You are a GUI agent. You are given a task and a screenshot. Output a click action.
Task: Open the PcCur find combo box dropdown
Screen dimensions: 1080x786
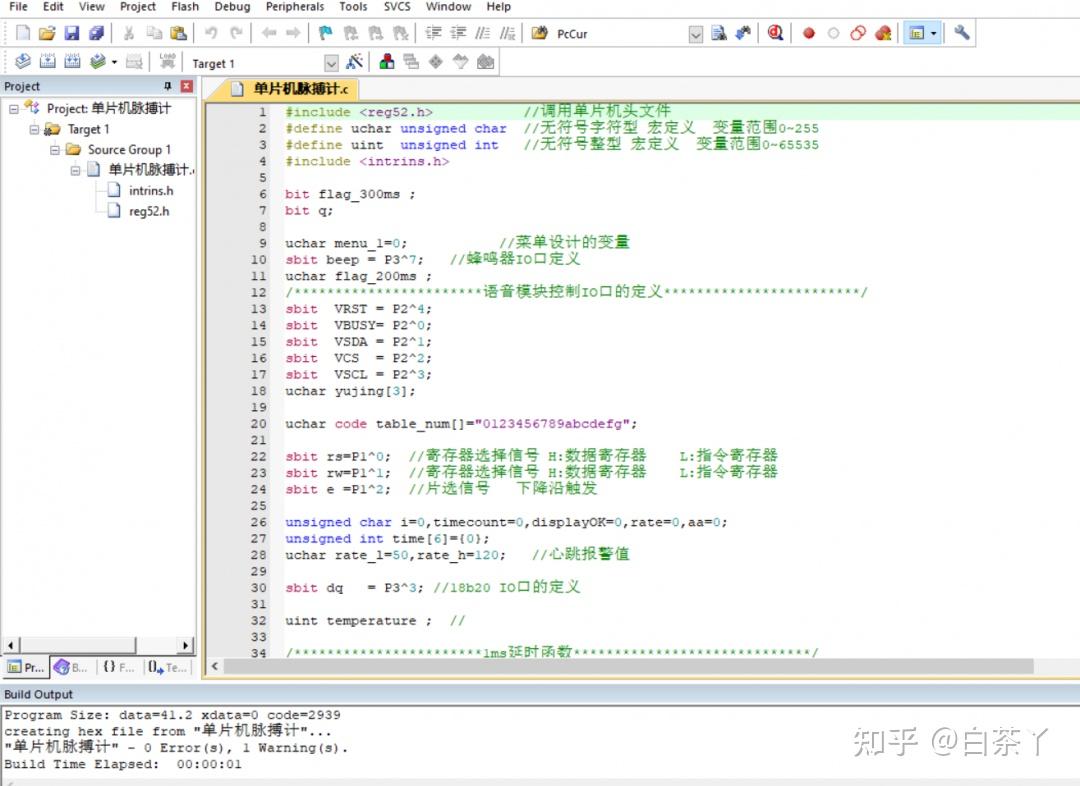pos(696,34)
